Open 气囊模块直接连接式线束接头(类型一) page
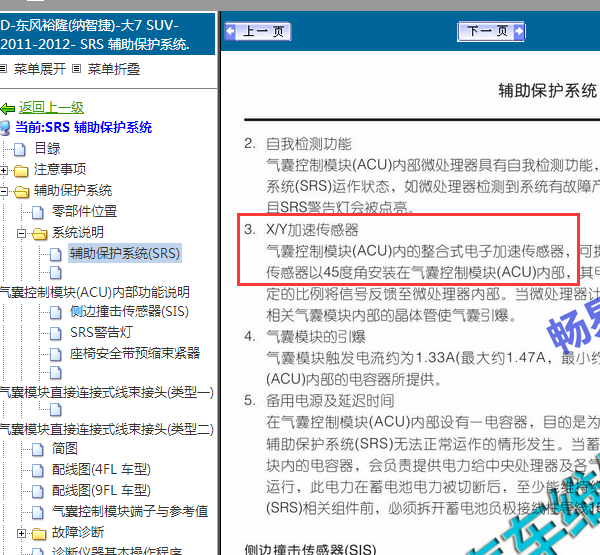 tap(107, 392)
